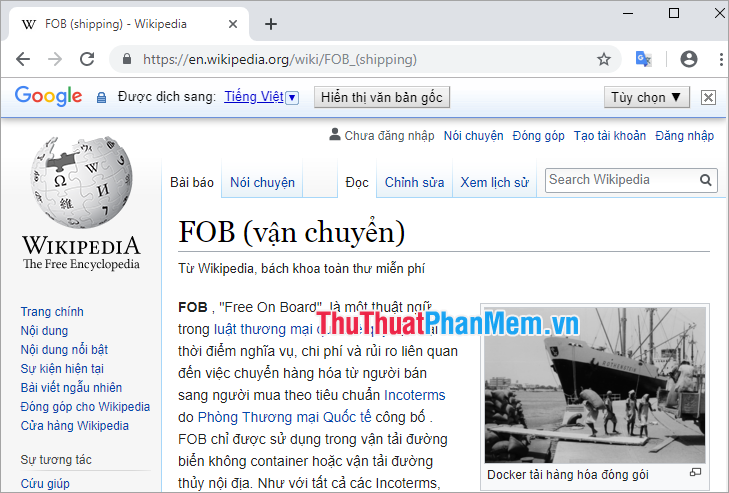729x493 pixels.
Task: Open the Nói chuyện user talk link
Action: click(x=473, y=136)
